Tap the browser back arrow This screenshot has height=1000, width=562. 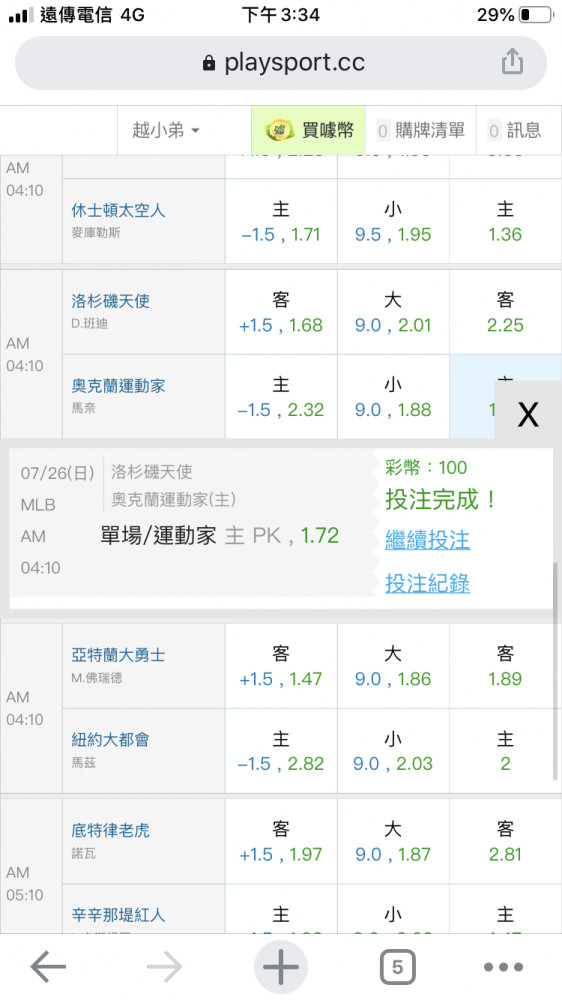point(48,967)
